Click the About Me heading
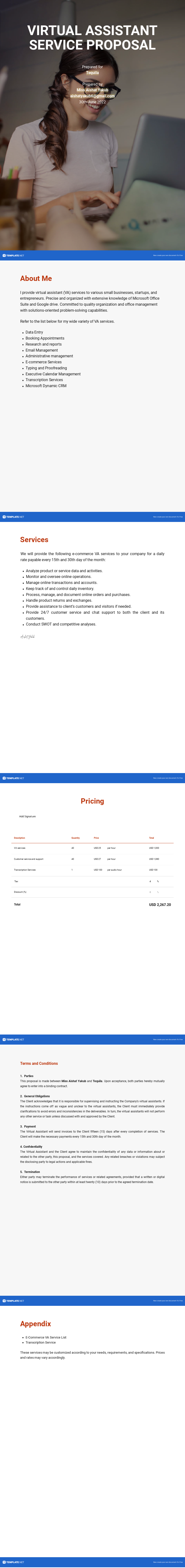The height and width of the screenshot is (1568, 185). [x=36, y=278]
